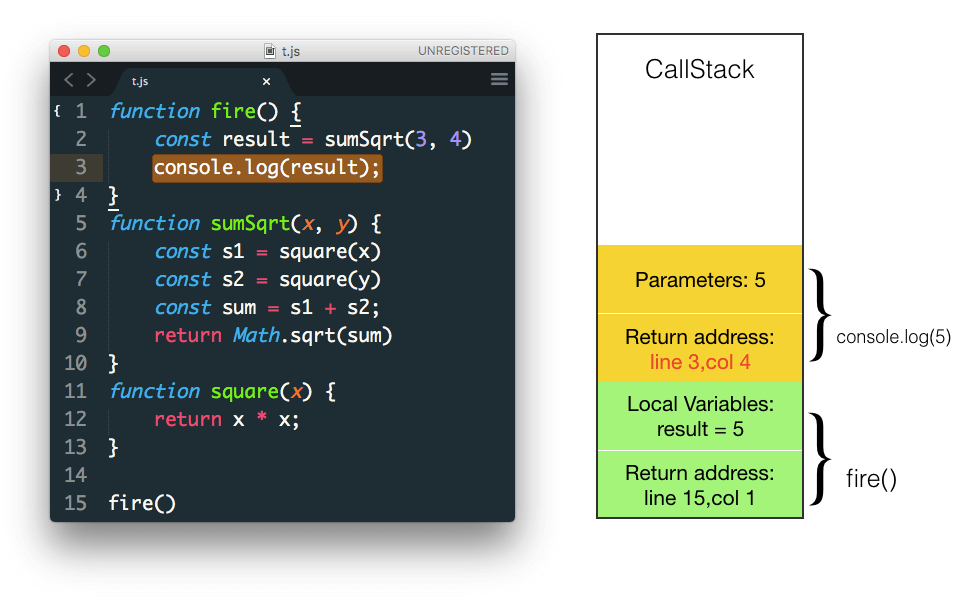955x609 pixels.
Task: Click 'function square(x) {' declaration
Action: coord(222,392)
